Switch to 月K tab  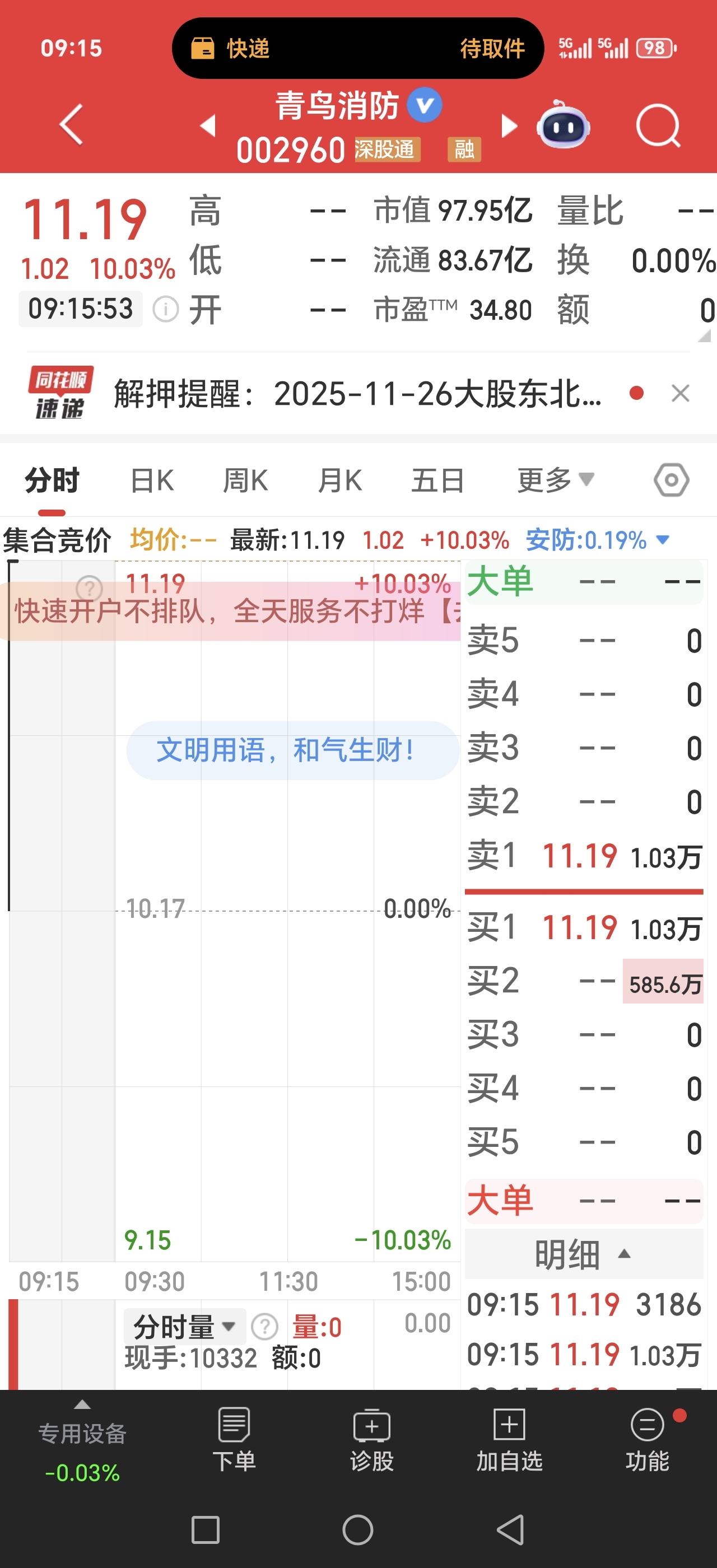tap(339, 480)
